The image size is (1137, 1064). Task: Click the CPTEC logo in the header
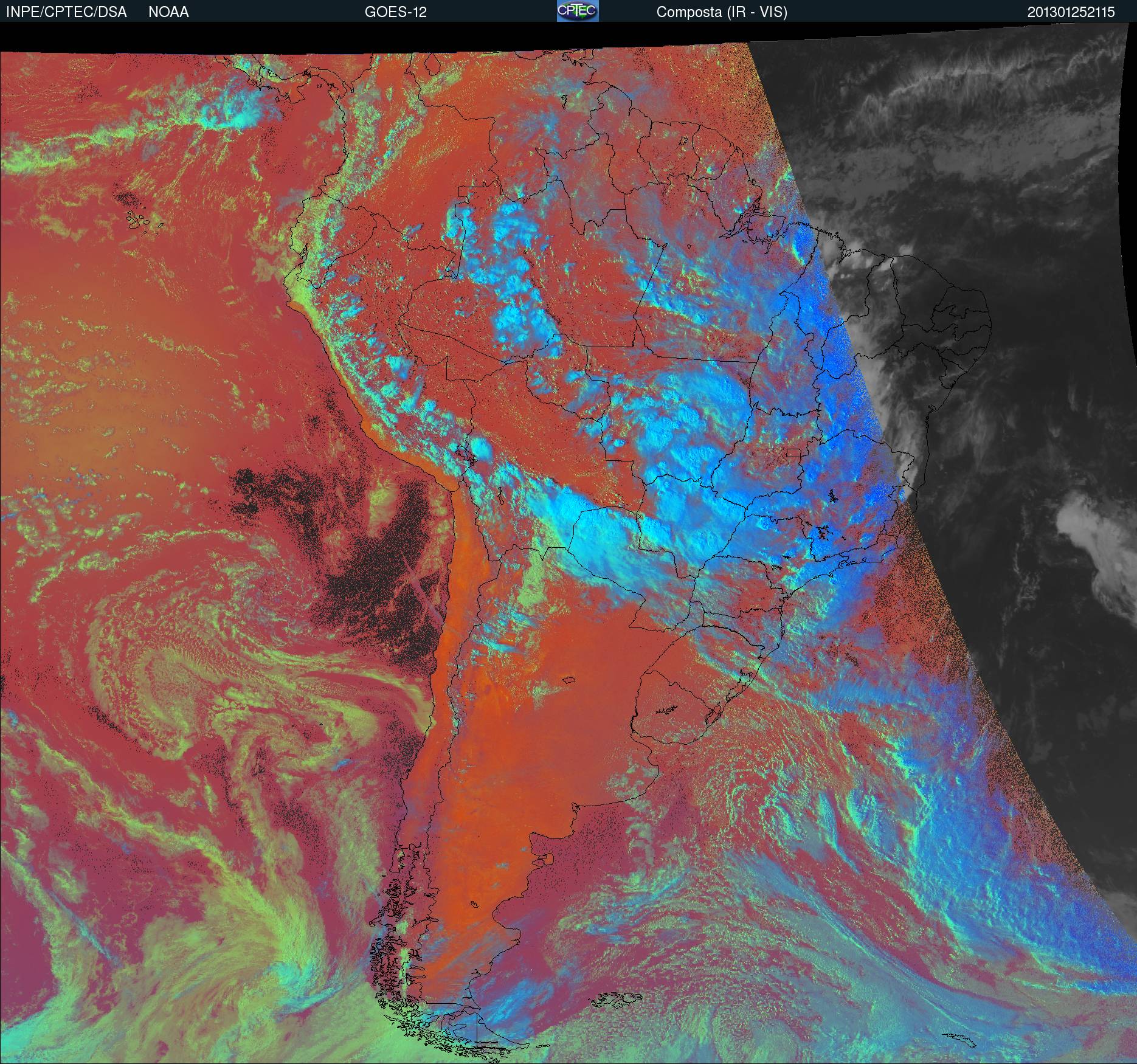coord(577,11)
